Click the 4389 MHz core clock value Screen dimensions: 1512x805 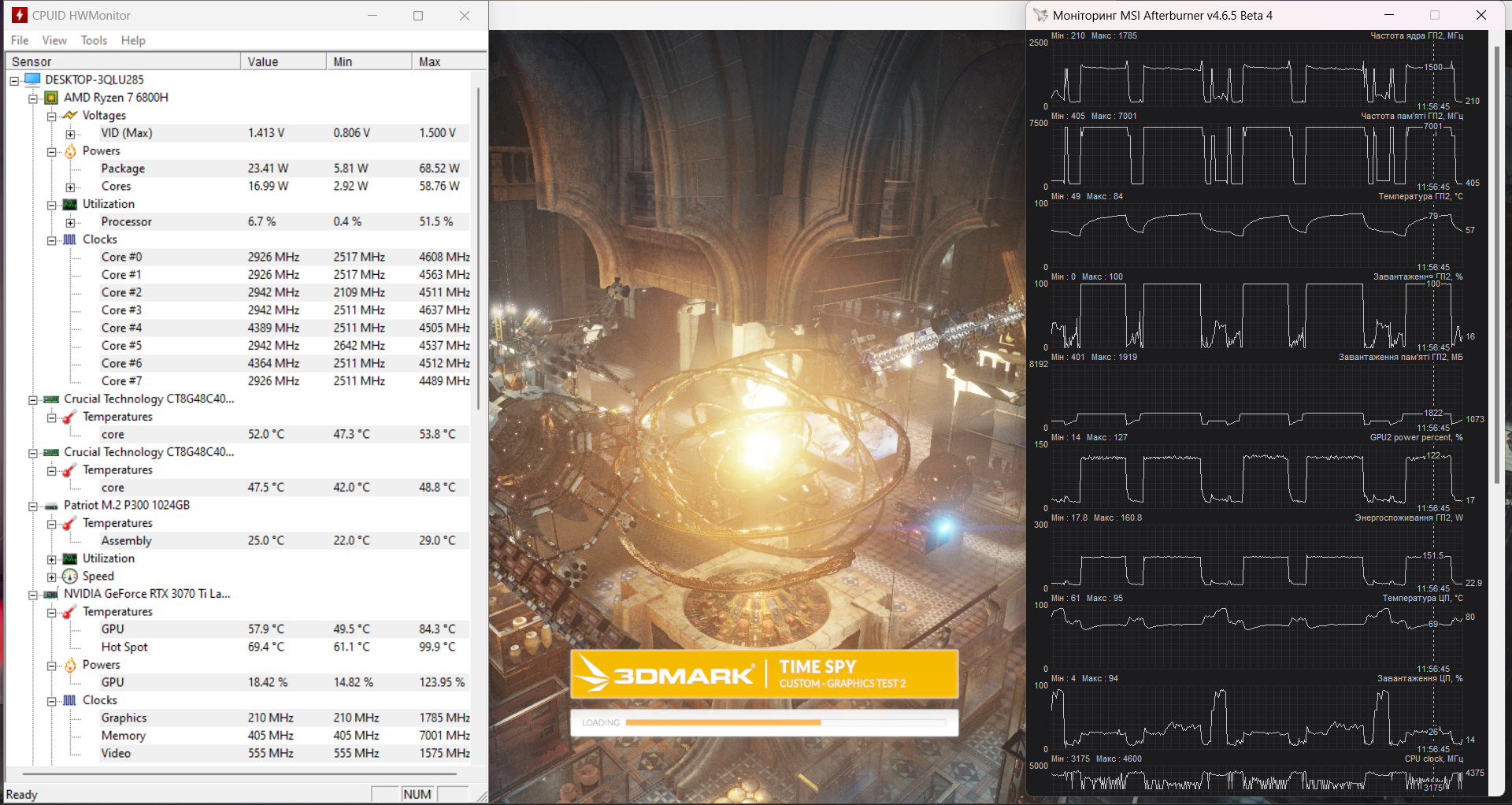coord(273,328)
